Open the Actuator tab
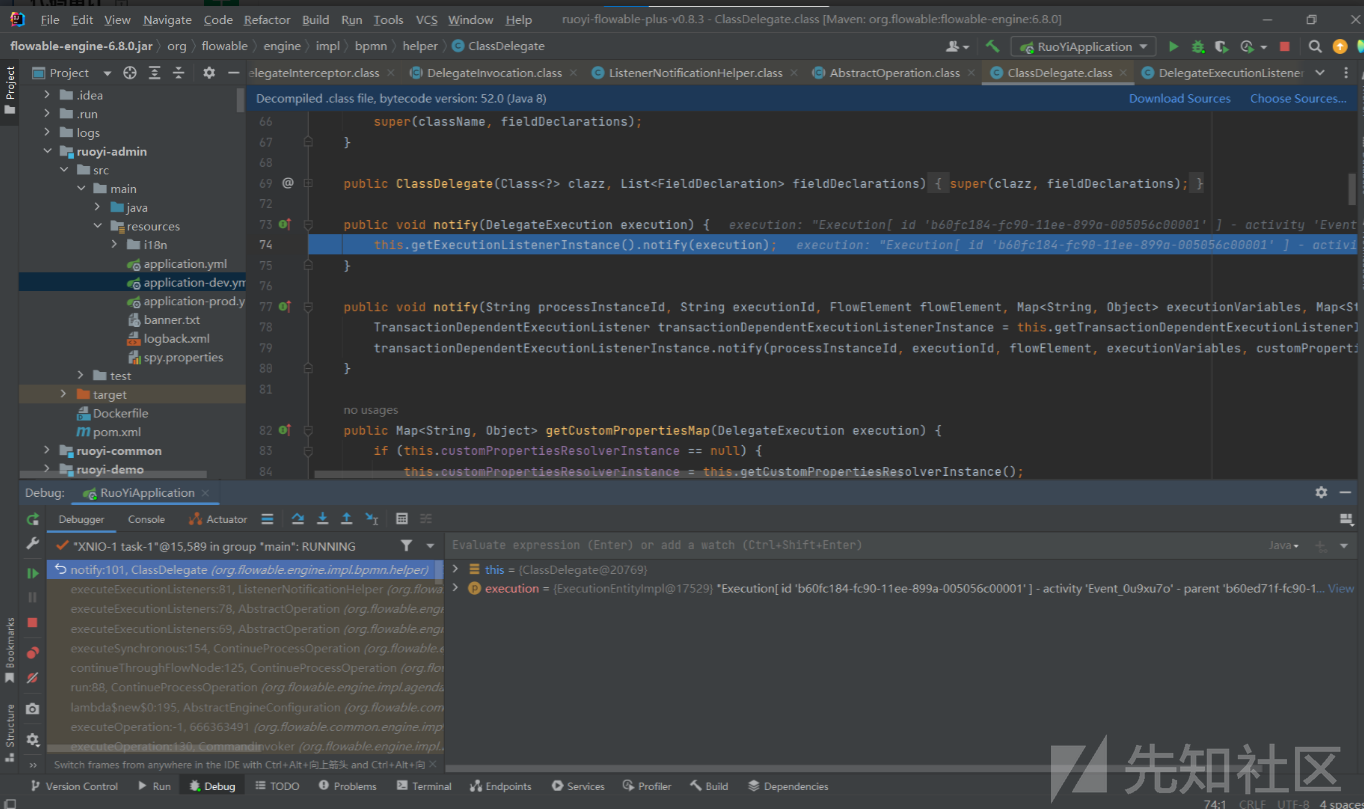This screenshot has height=809, width=1364. pos(218,519)
